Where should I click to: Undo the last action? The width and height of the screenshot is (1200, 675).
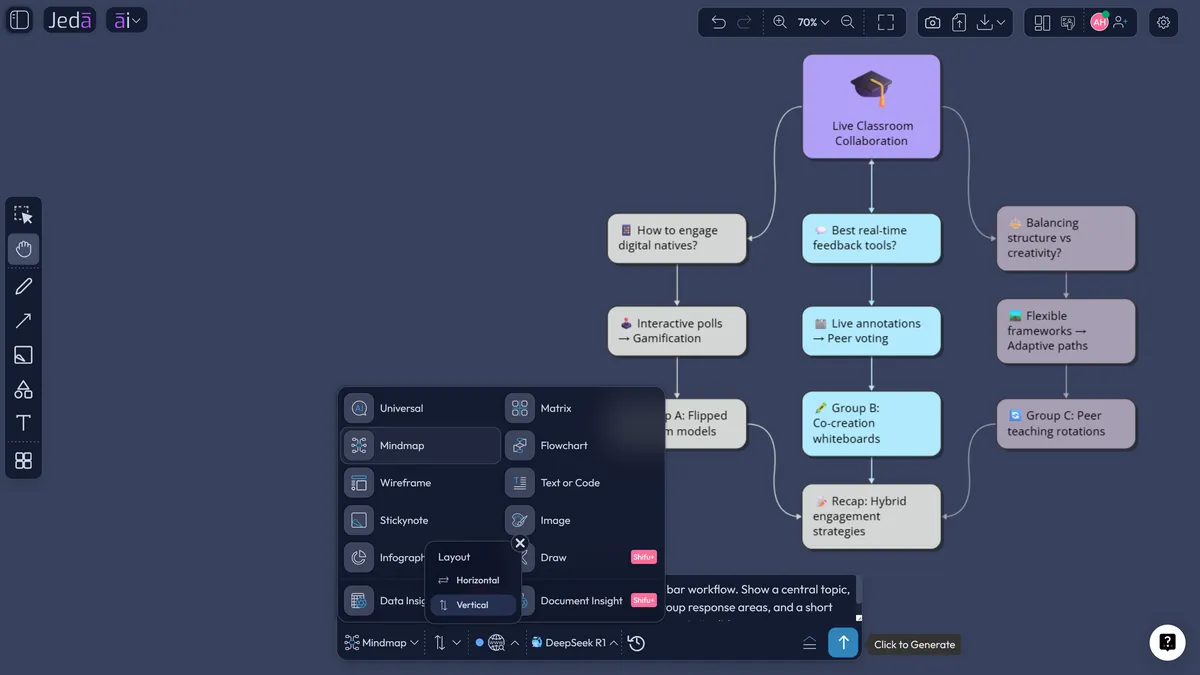click(x=718, y=22)
